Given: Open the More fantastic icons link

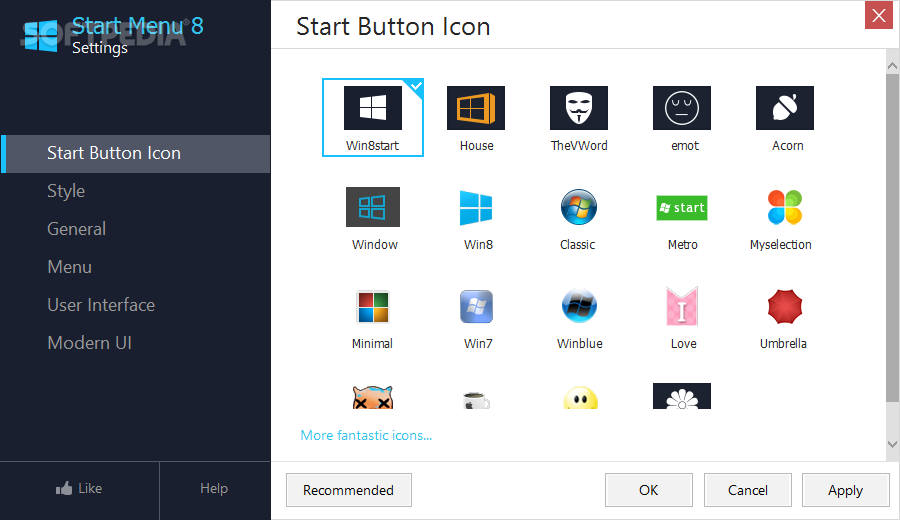Looking at the screenshot, I should pos(366,436).
